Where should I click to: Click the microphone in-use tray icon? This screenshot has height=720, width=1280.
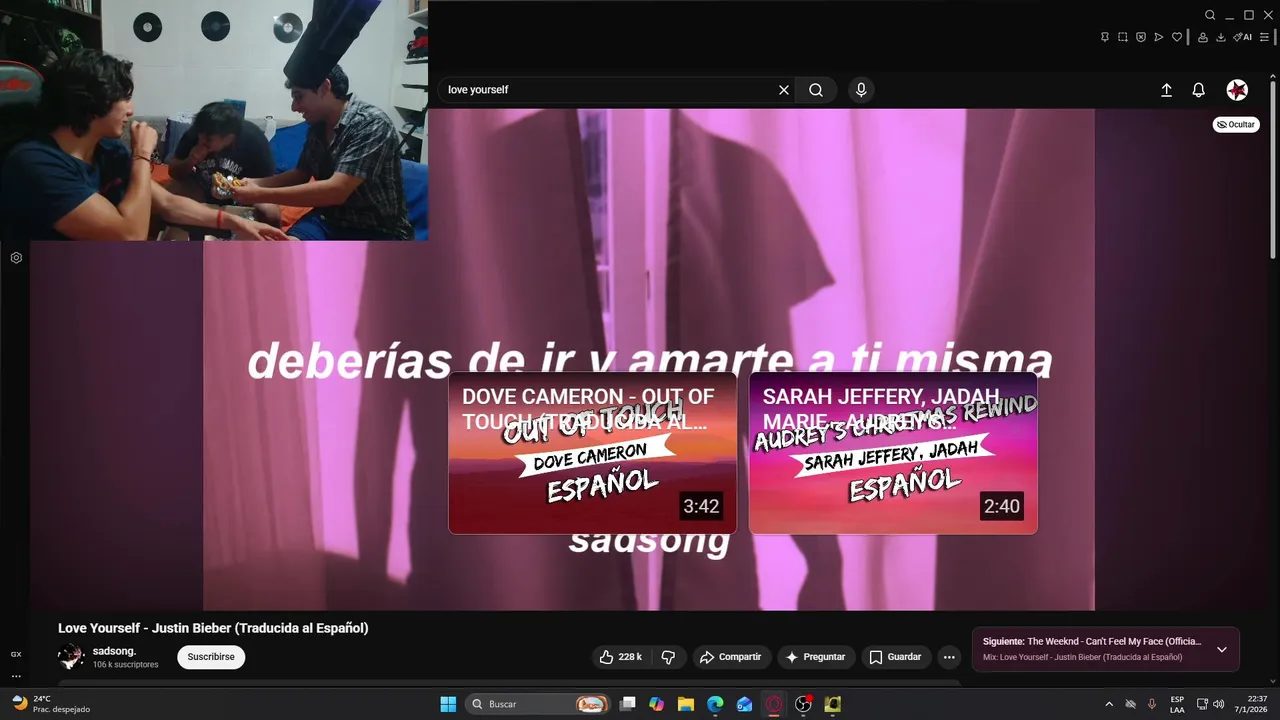click(1152, 704)
